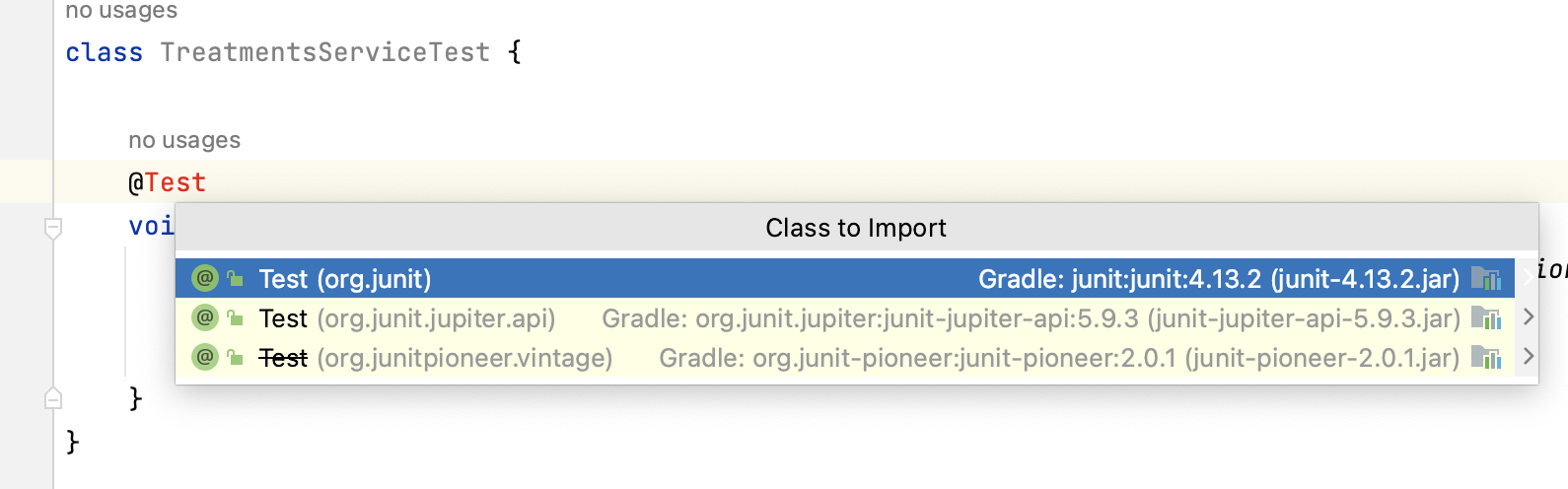The image size is (1568, 489).
Task: Click public lock icon on jupiter.api row
Action: tap(235, 317)
